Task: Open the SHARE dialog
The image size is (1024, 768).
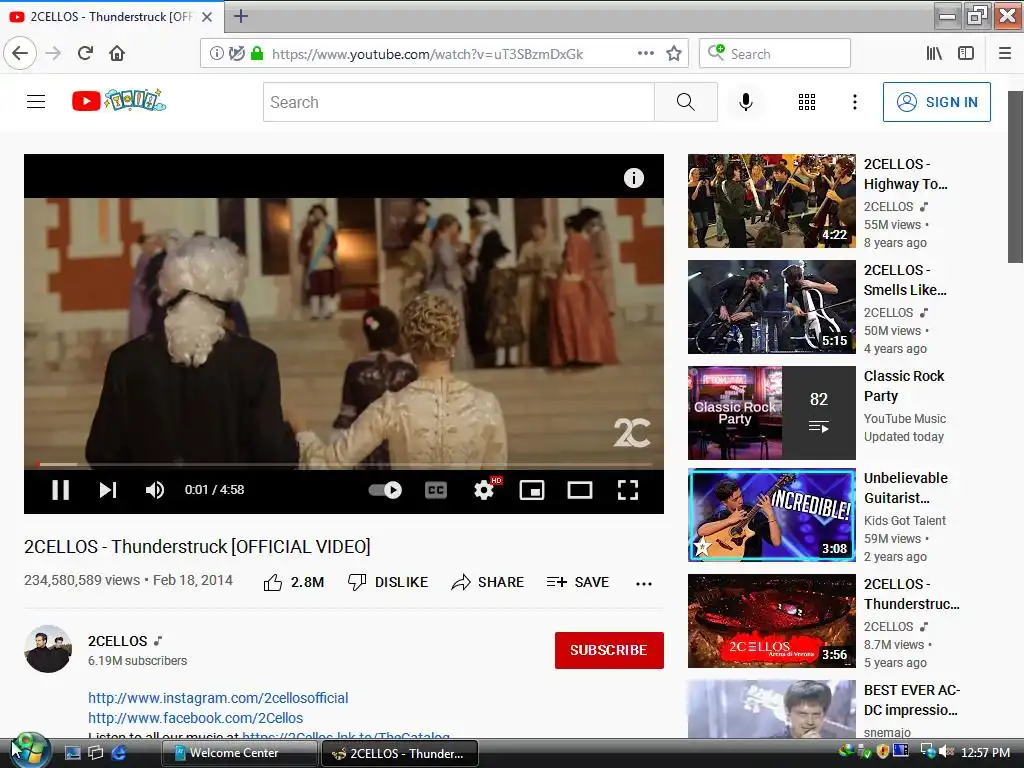Action: tap(488, 582)
